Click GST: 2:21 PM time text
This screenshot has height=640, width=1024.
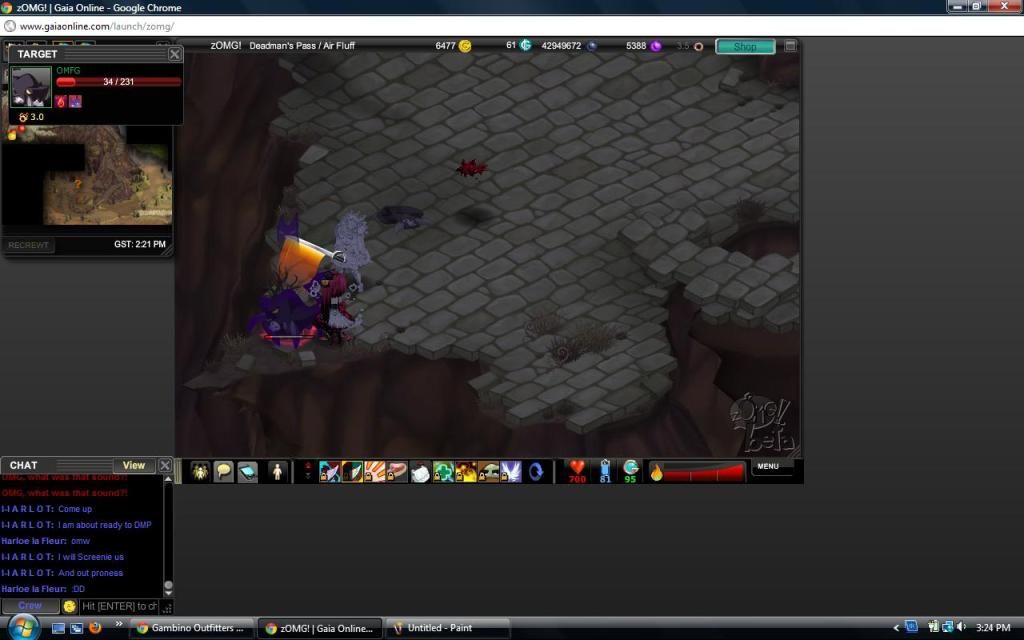(140, 244)
